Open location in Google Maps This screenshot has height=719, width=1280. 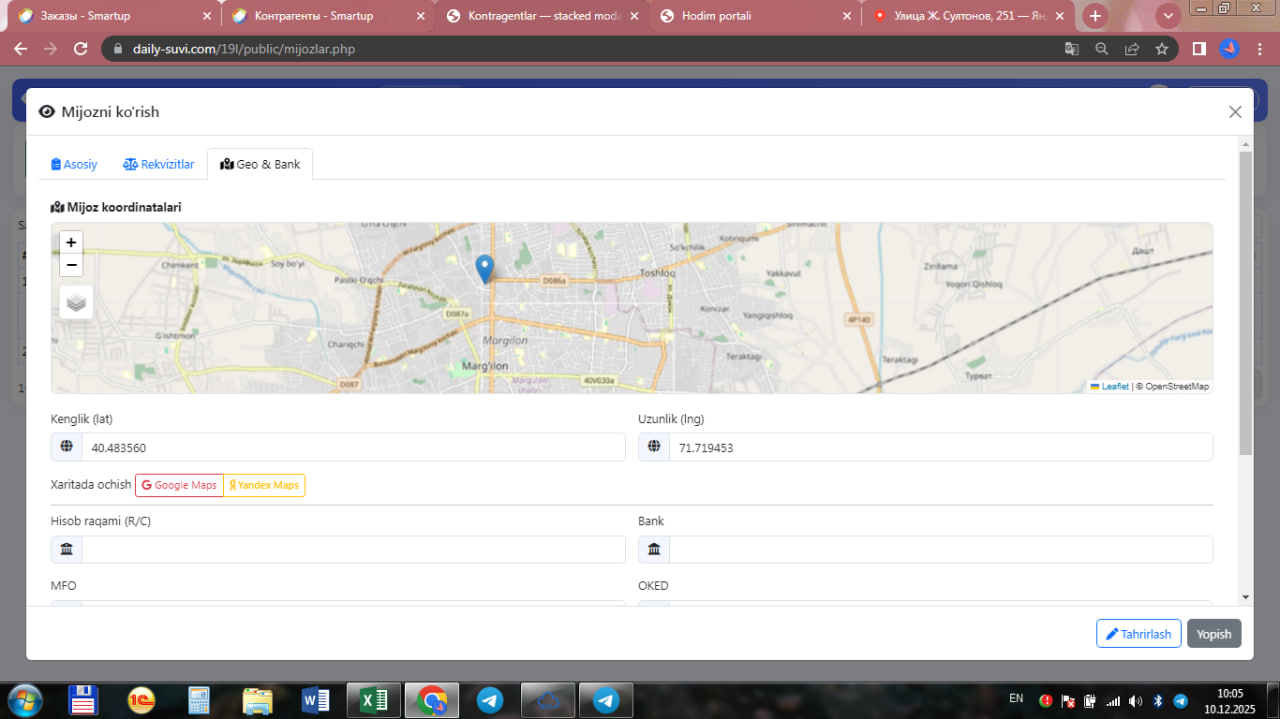point(179,485)
